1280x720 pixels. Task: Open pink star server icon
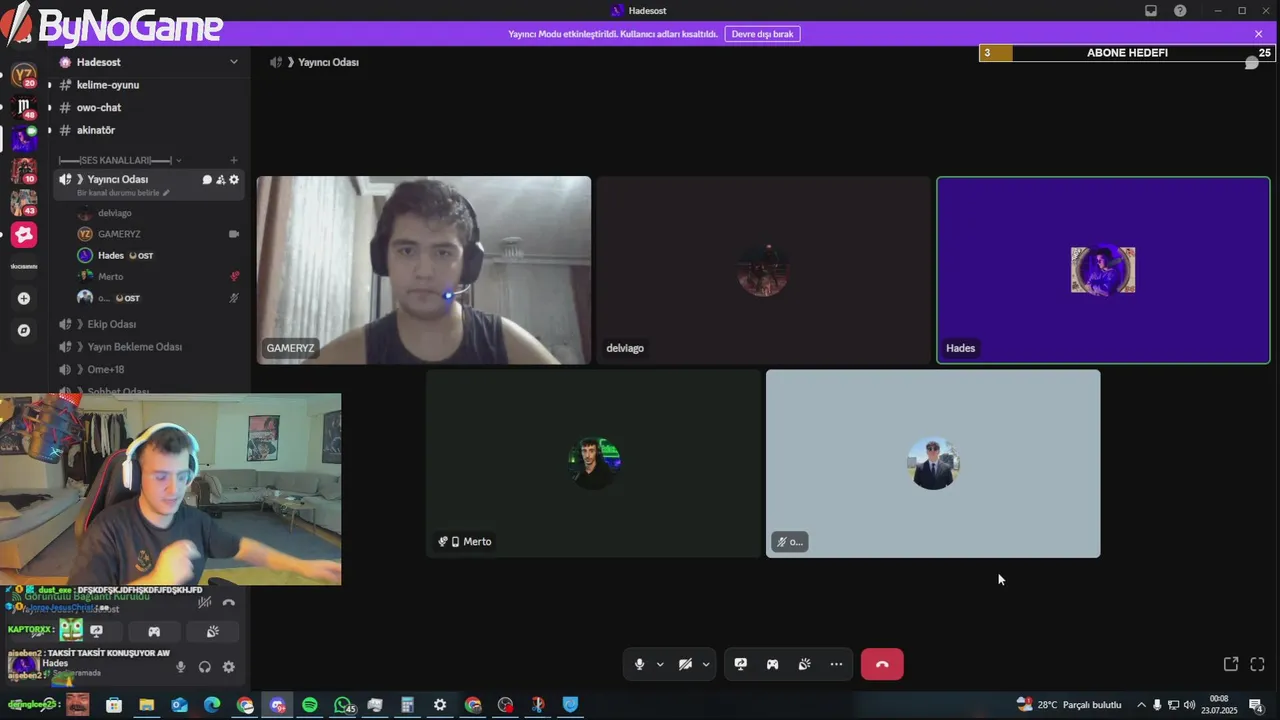(24, 235)
